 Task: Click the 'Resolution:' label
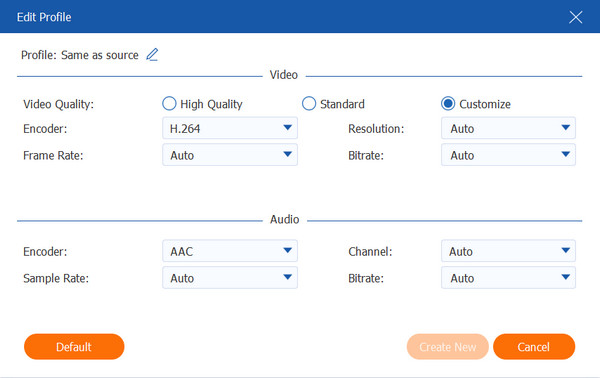pyautogui.click(x=376, y=129)
